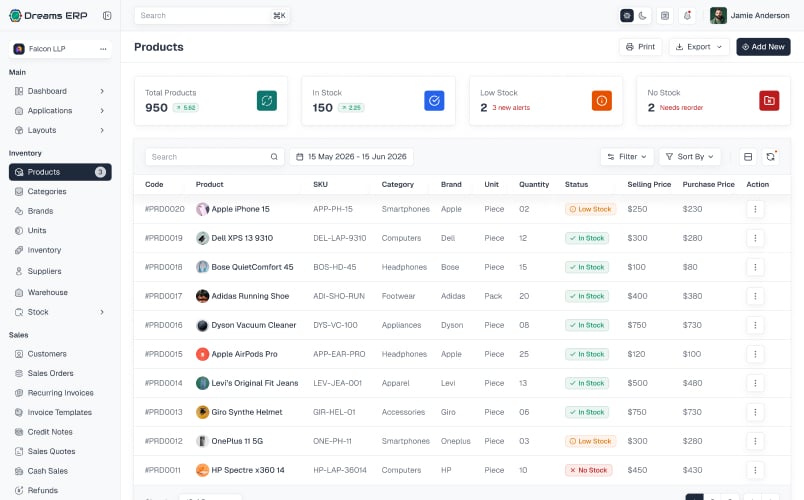The height and width of the screenshot is (500, 804).
Task: Click the refresh icon above the table
Action: [x=770, y=157]
